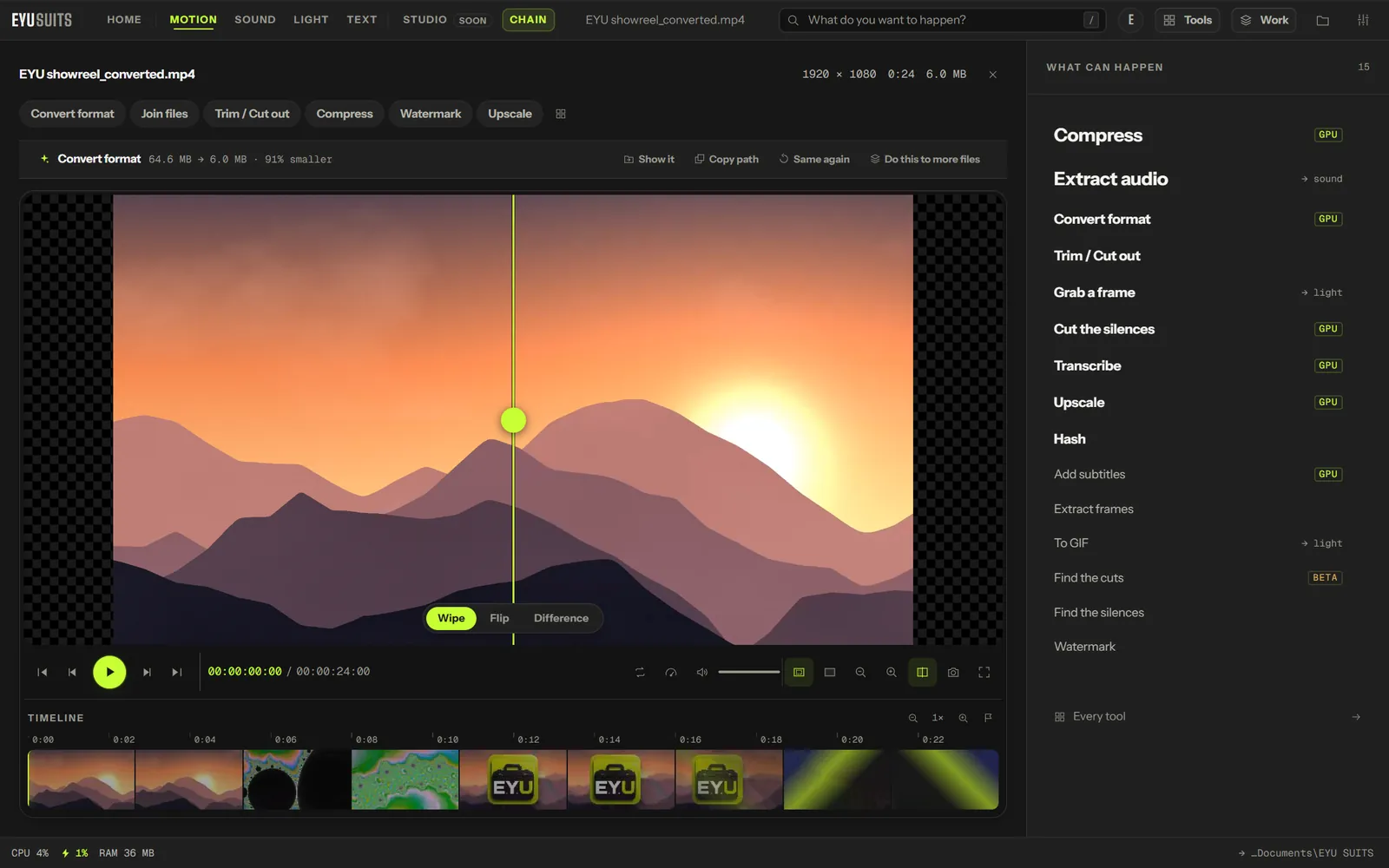Screen dimensions: 1389x868
Task: Toggle the split compare view
Action: click(x=922, y=673)
